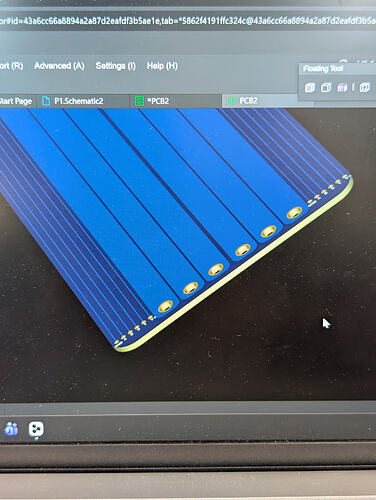Viewport: 376px width, 500px height.
Task: Switch to the Start Page tab
Action: tap(16, 101)
